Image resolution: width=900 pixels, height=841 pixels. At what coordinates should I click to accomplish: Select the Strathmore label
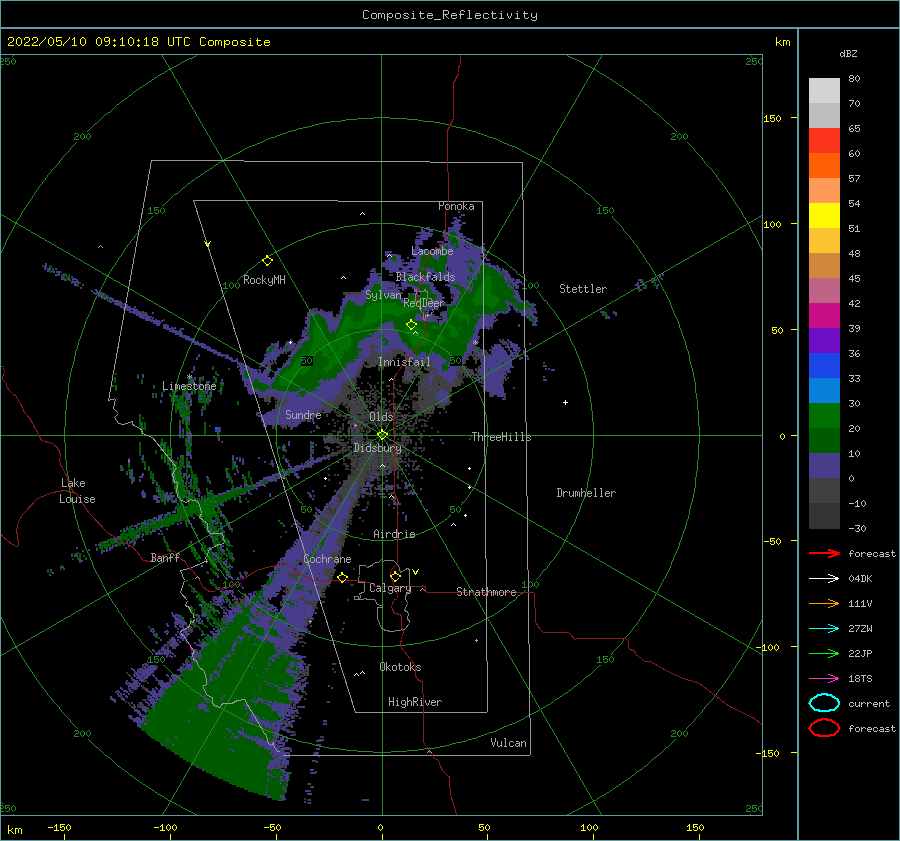(x=486, y=592)
